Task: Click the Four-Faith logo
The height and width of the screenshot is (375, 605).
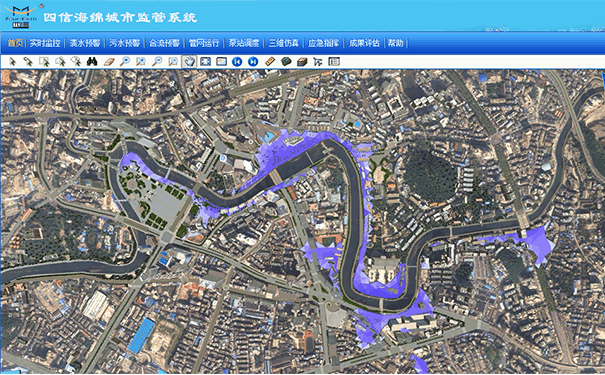Action: tap(21, 17)
